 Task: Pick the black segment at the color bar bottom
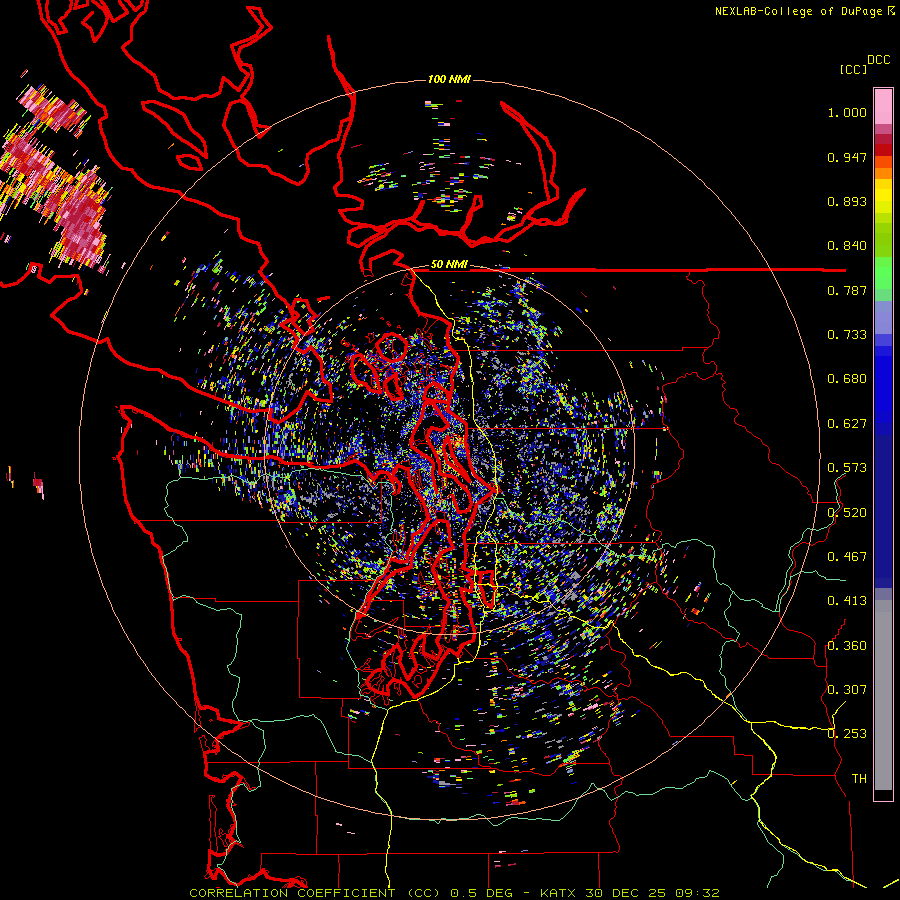coord(883,794)
